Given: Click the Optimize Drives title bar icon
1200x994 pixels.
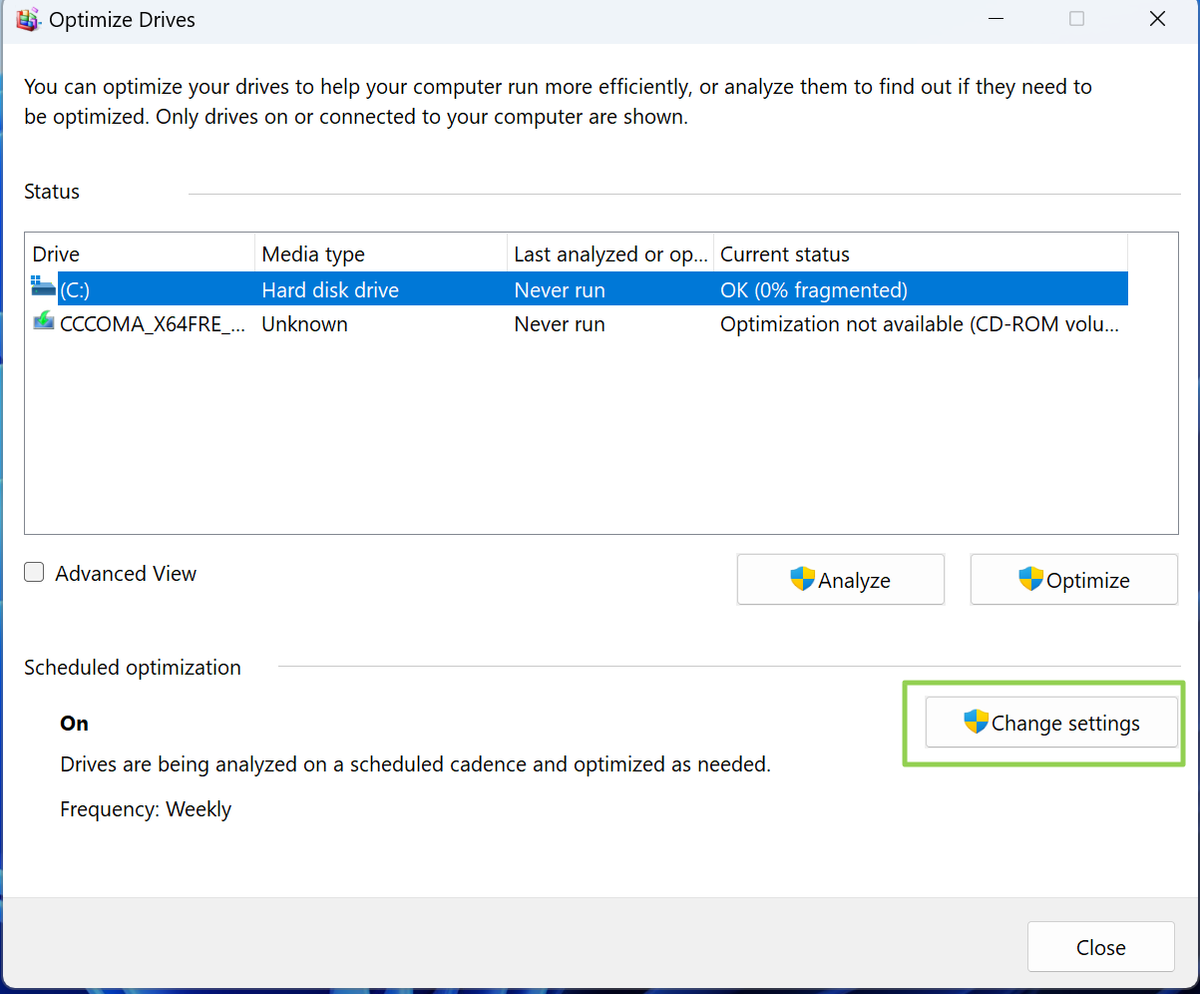Looking at the screenshot, I should pyautogui.click(x=27, y=19).
